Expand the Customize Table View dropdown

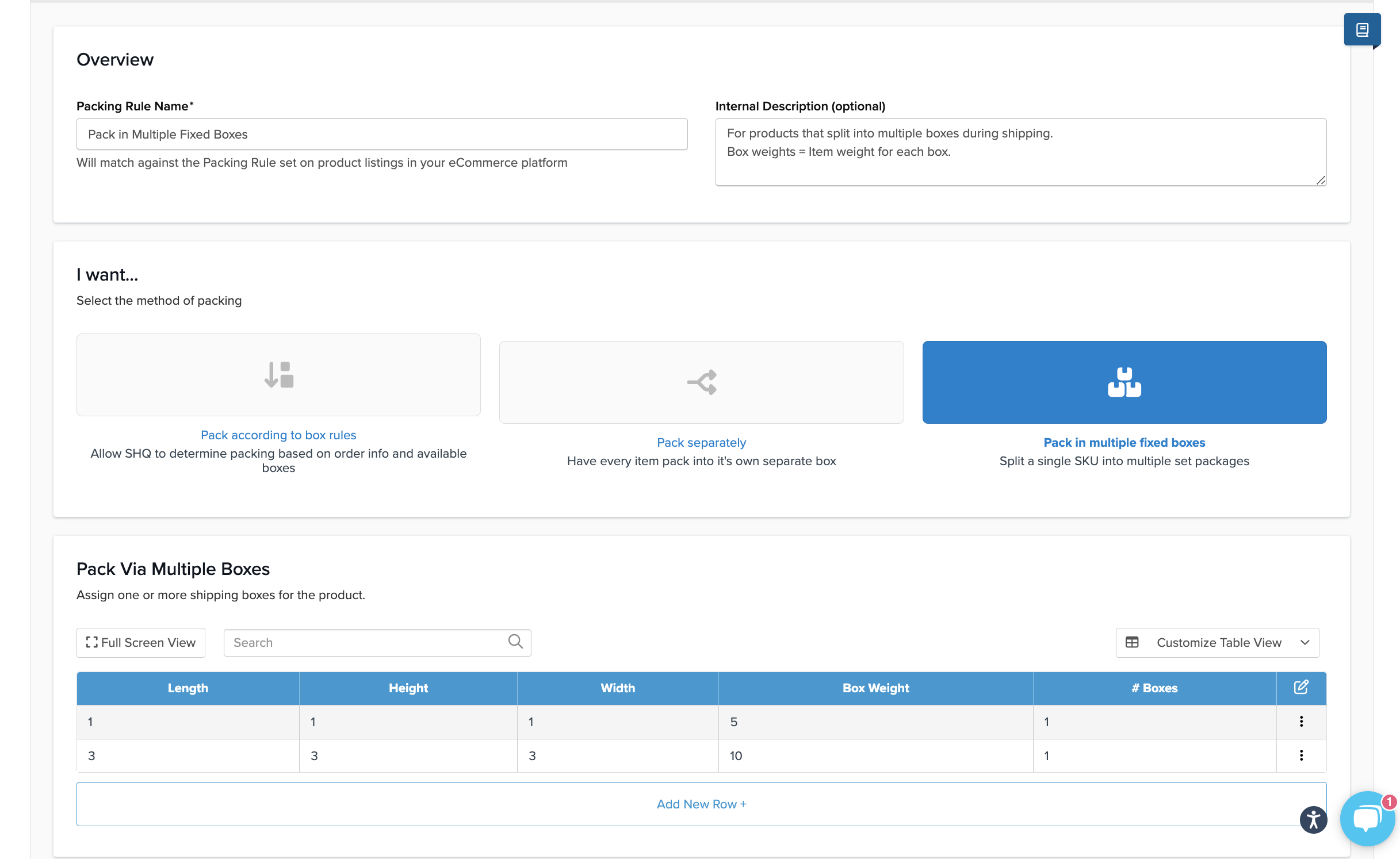[1217, 643]
